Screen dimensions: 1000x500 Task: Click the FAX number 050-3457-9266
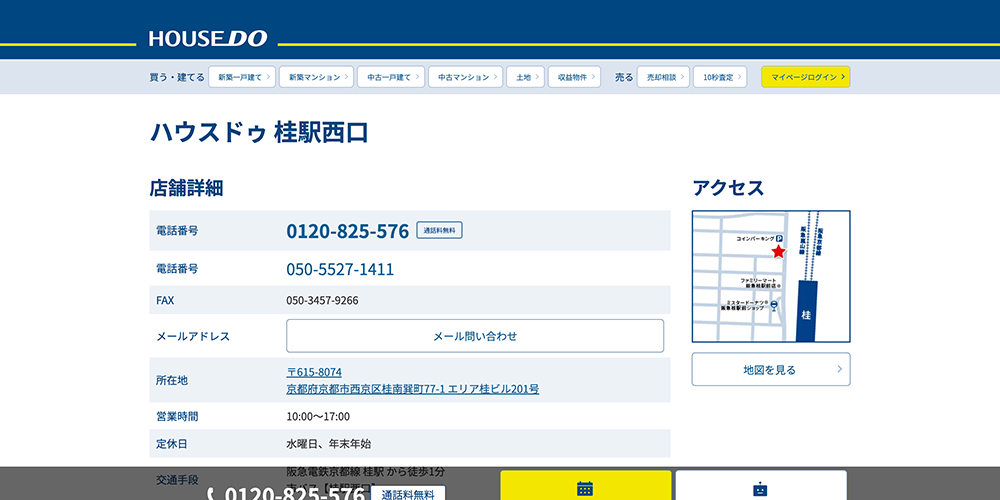click(322, 300)
